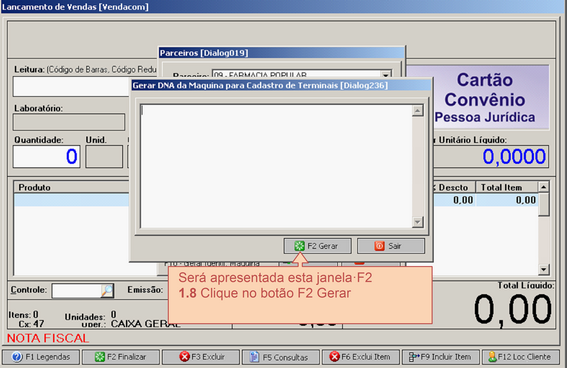The height and width of the screenshot is (368, 567).
Task: Click Descto cell showing 0,00
Action: (454, 200)
